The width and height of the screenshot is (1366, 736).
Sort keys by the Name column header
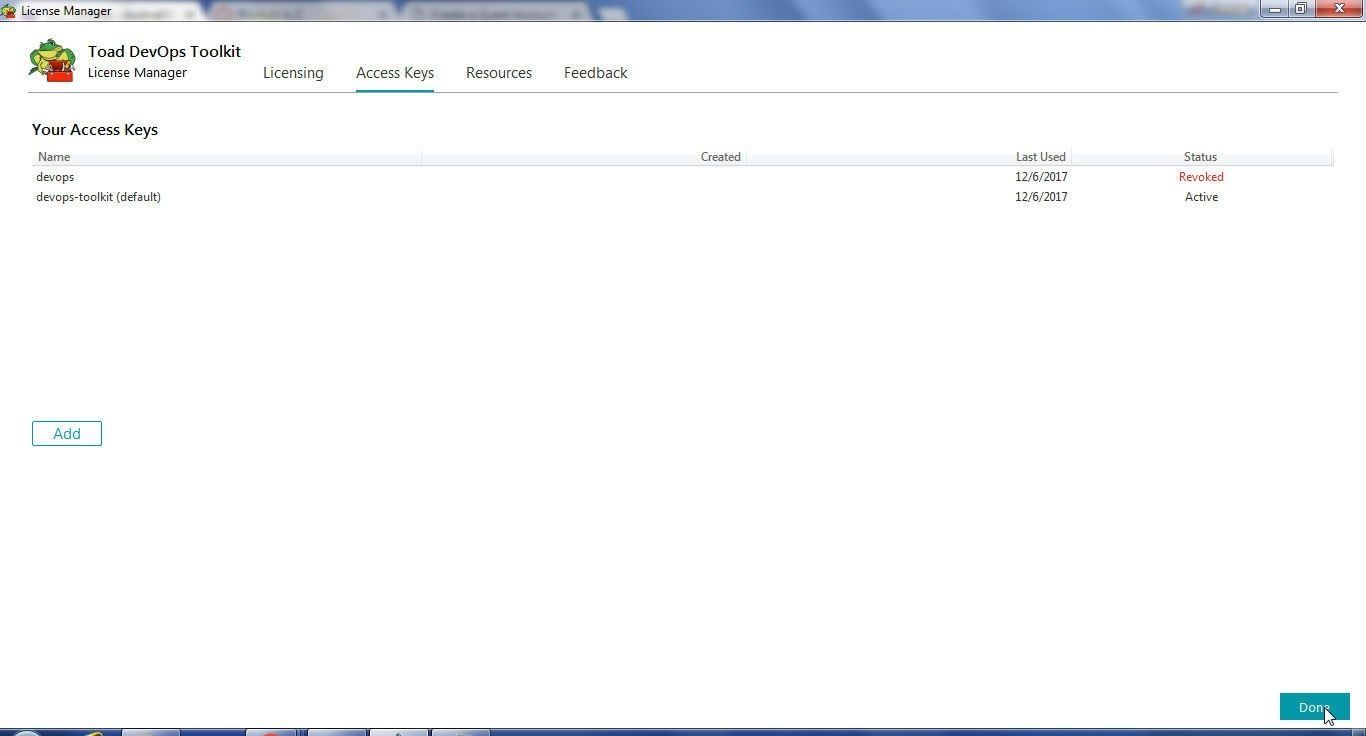[227, 157]
